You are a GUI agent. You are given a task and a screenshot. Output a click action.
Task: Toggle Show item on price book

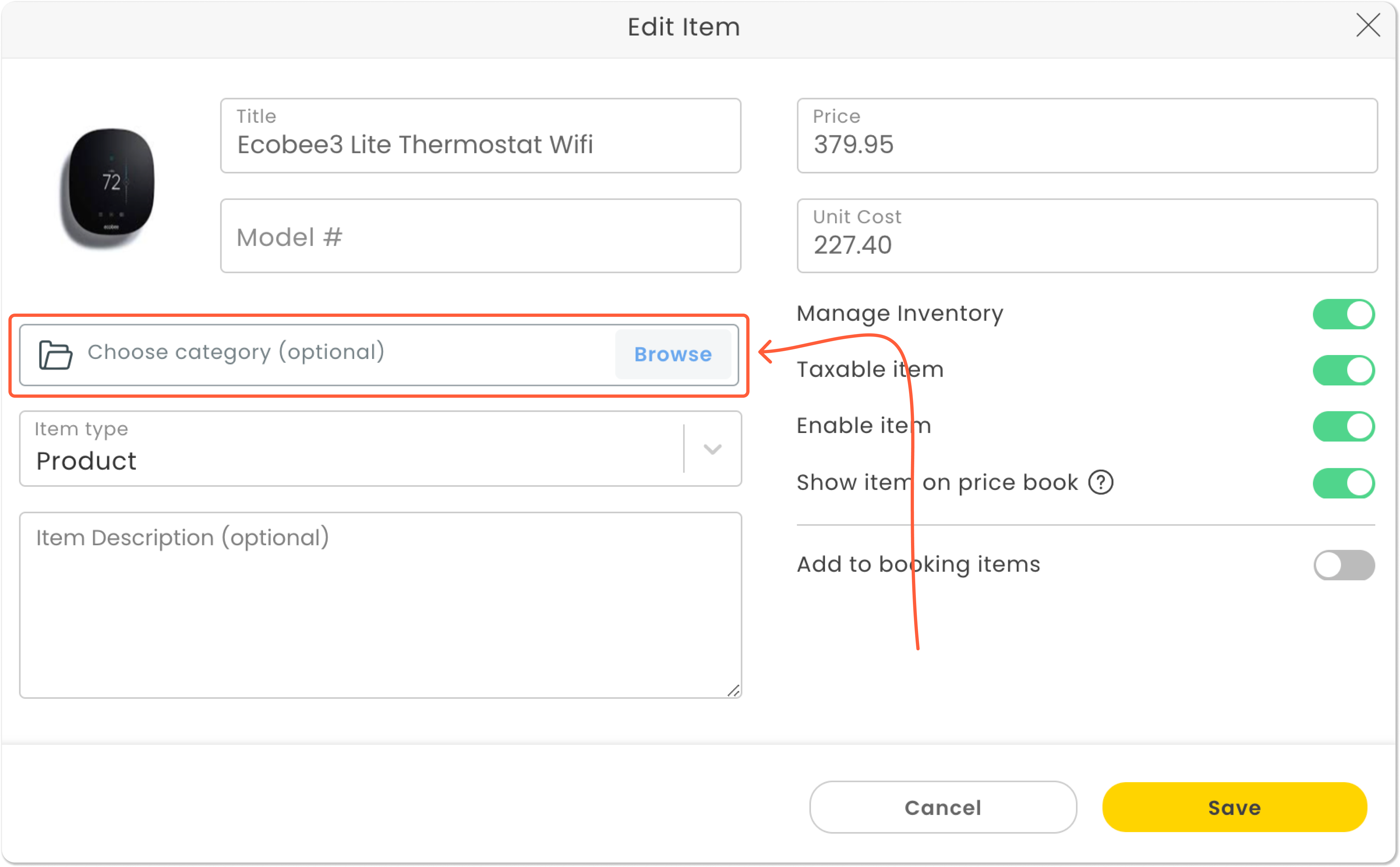coord(1343,483)
